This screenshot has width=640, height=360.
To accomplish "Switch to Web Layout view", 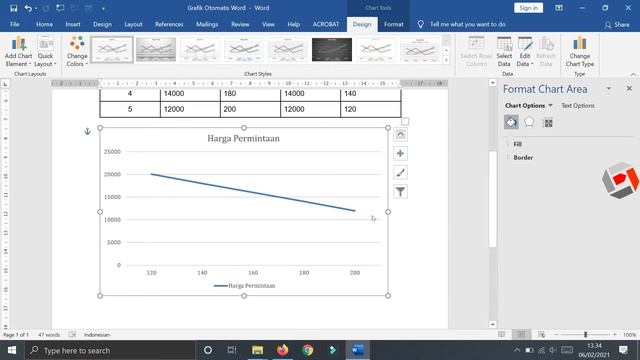I will [x=542, y=335].
